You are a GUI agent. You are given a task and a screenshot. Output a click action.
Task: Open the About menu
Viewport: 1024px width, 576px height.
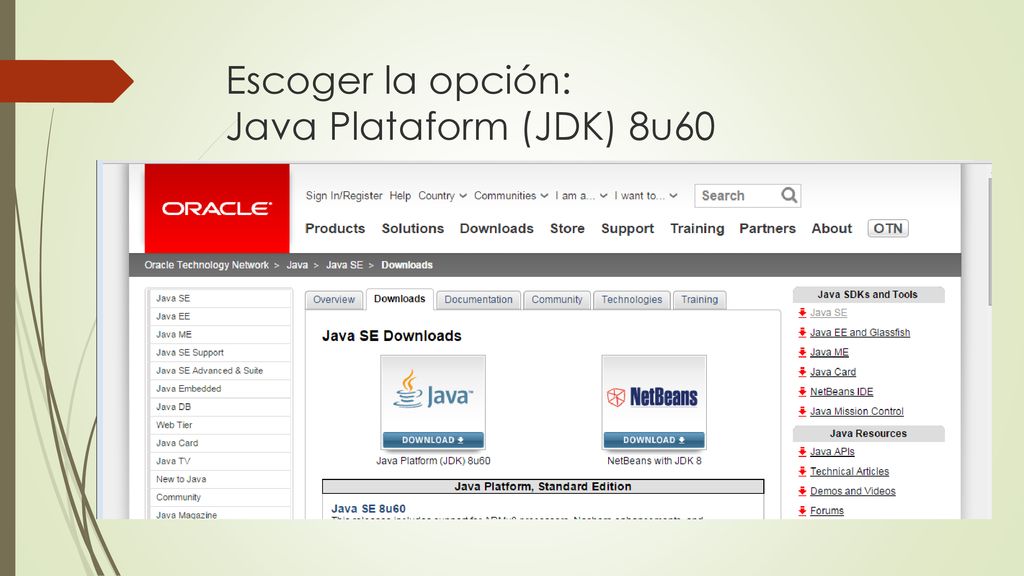(831, 228)
